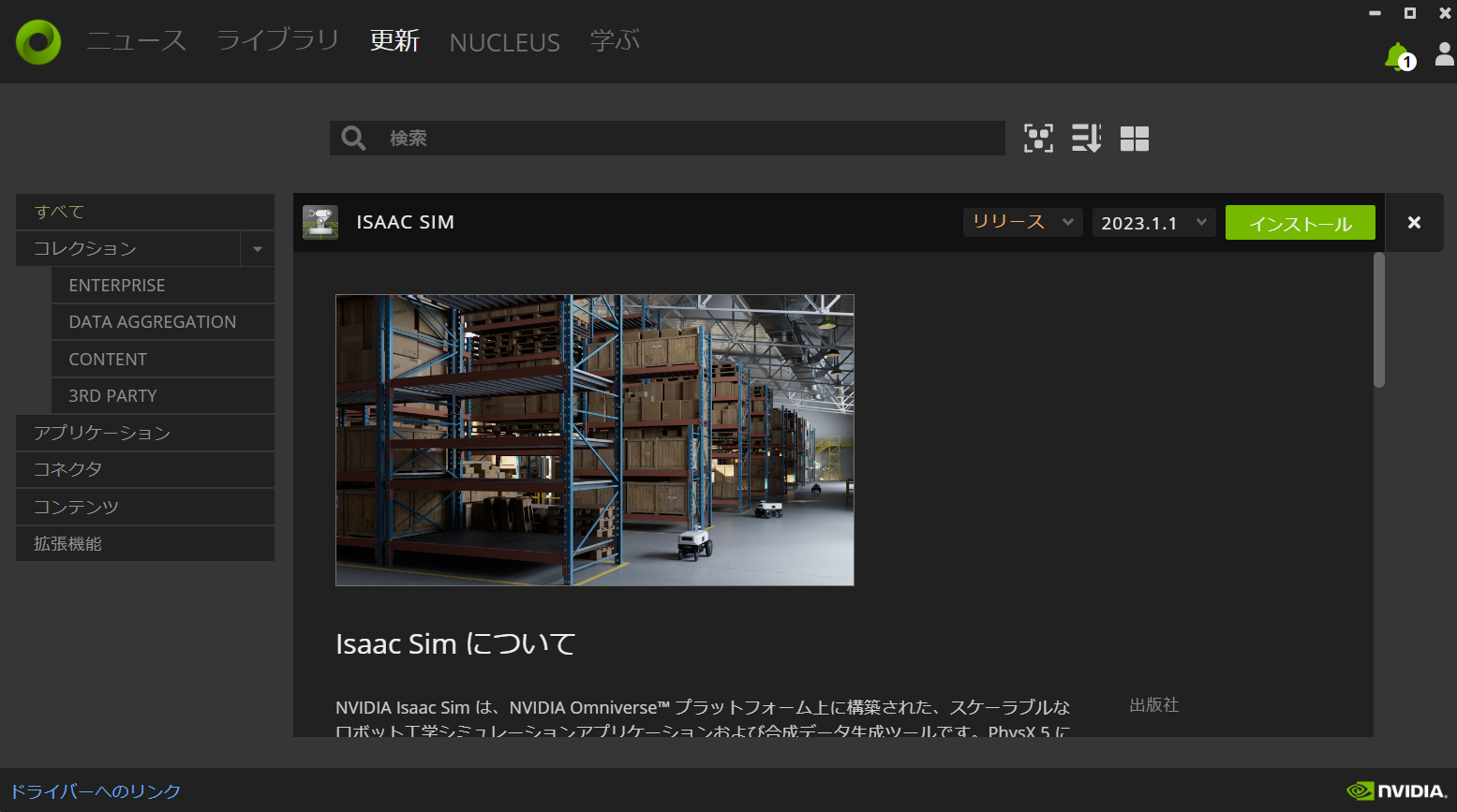Select the CONTENT collection filter
The height and width of the screenshot is (812, 1457).
pos(107,359)
